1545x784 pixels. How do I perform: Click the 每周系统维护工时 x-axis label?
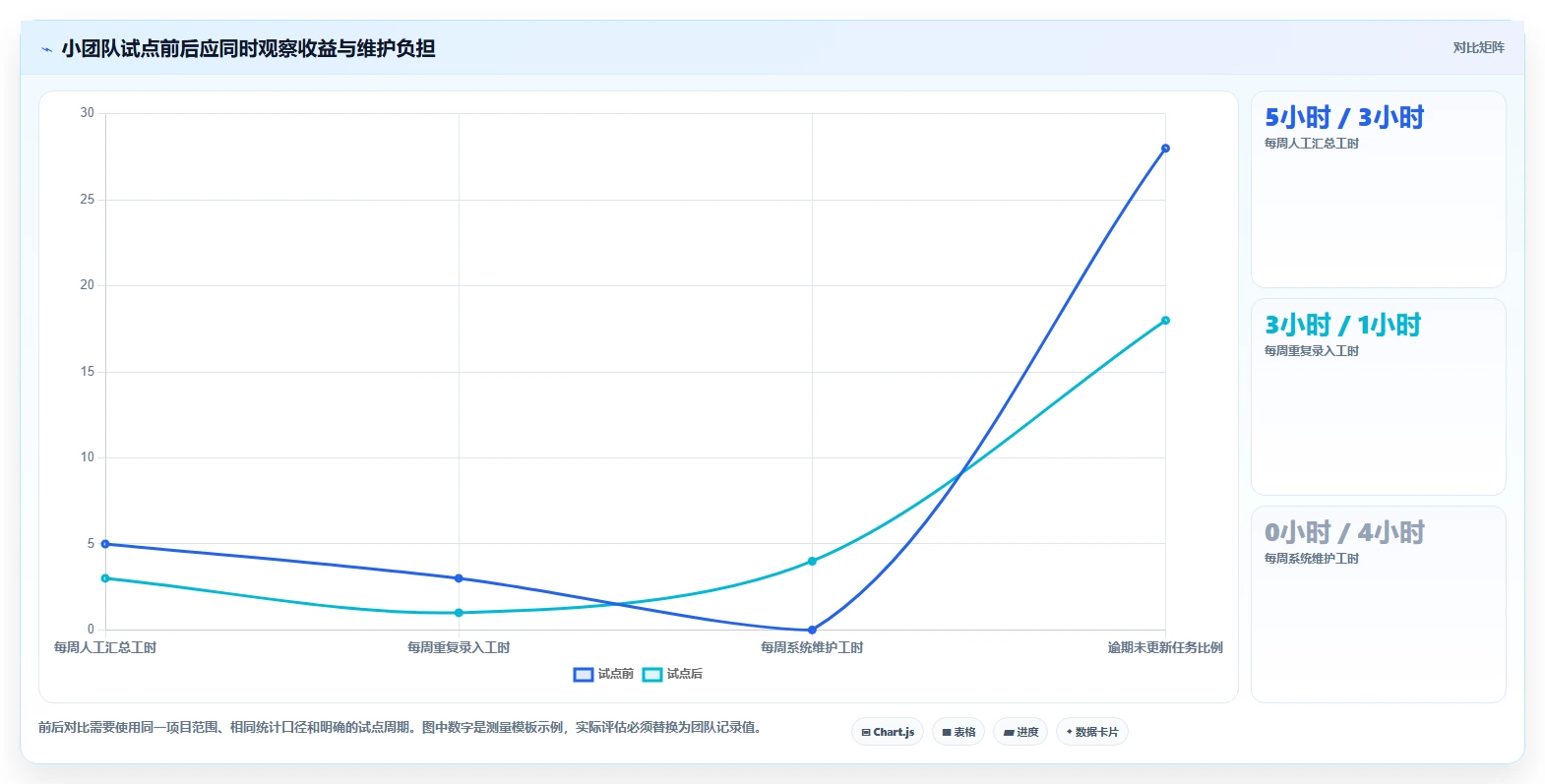(x=812, y=647)
